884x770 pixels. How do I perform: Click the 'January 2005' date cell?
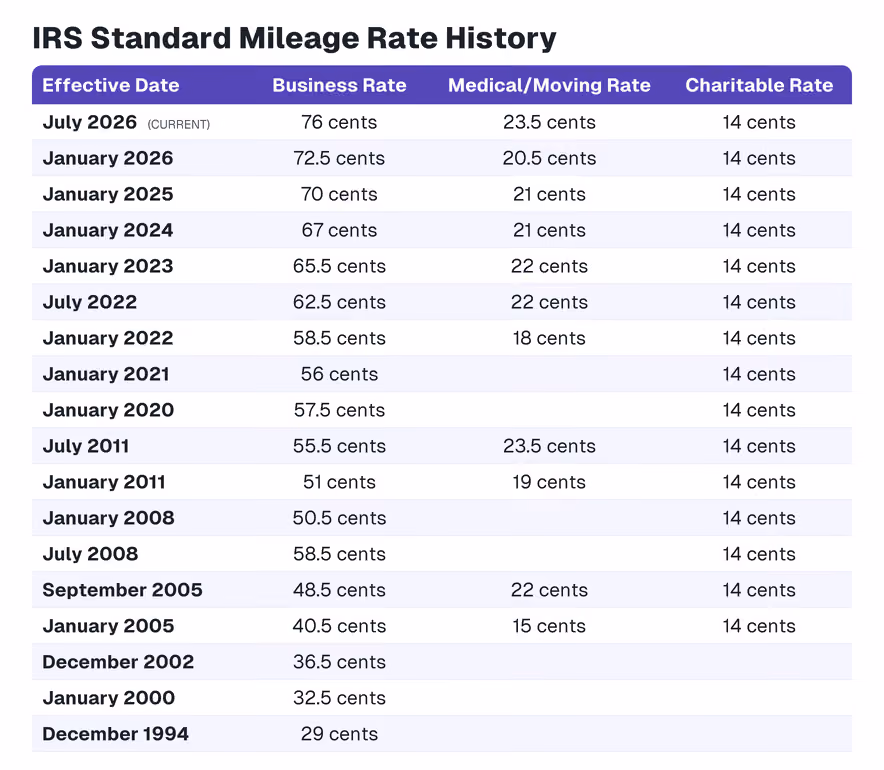click(x=108, y=626)
